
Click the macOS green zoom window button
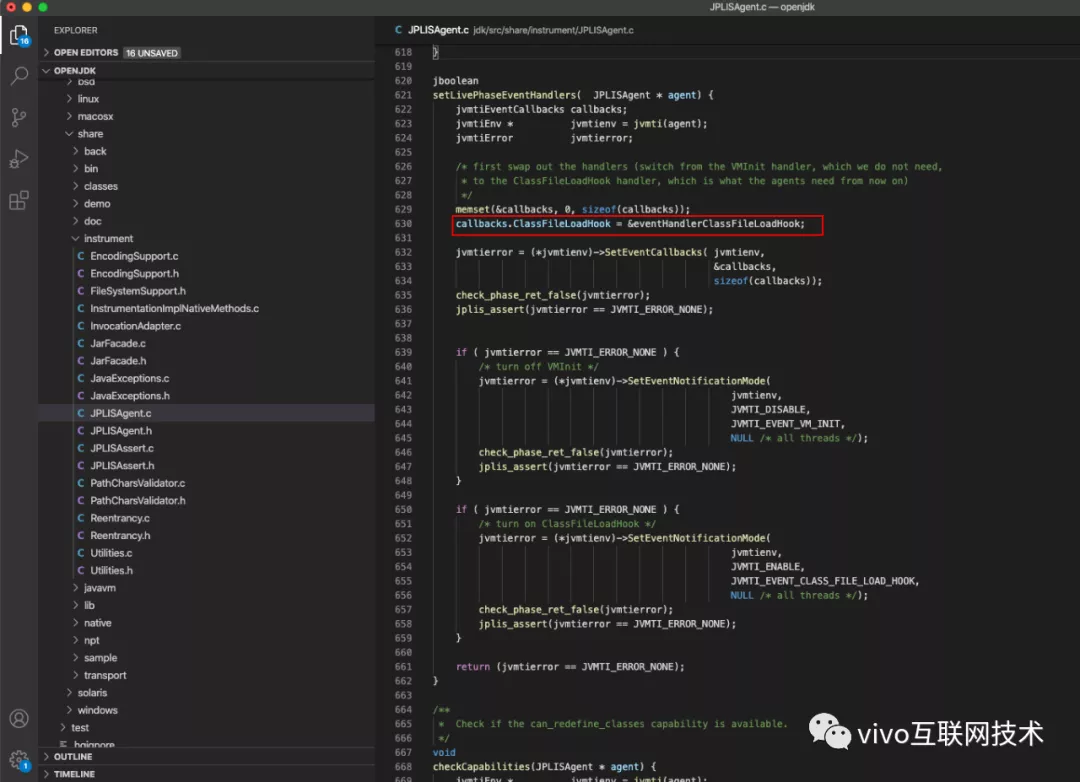click(x=43, y=7)
